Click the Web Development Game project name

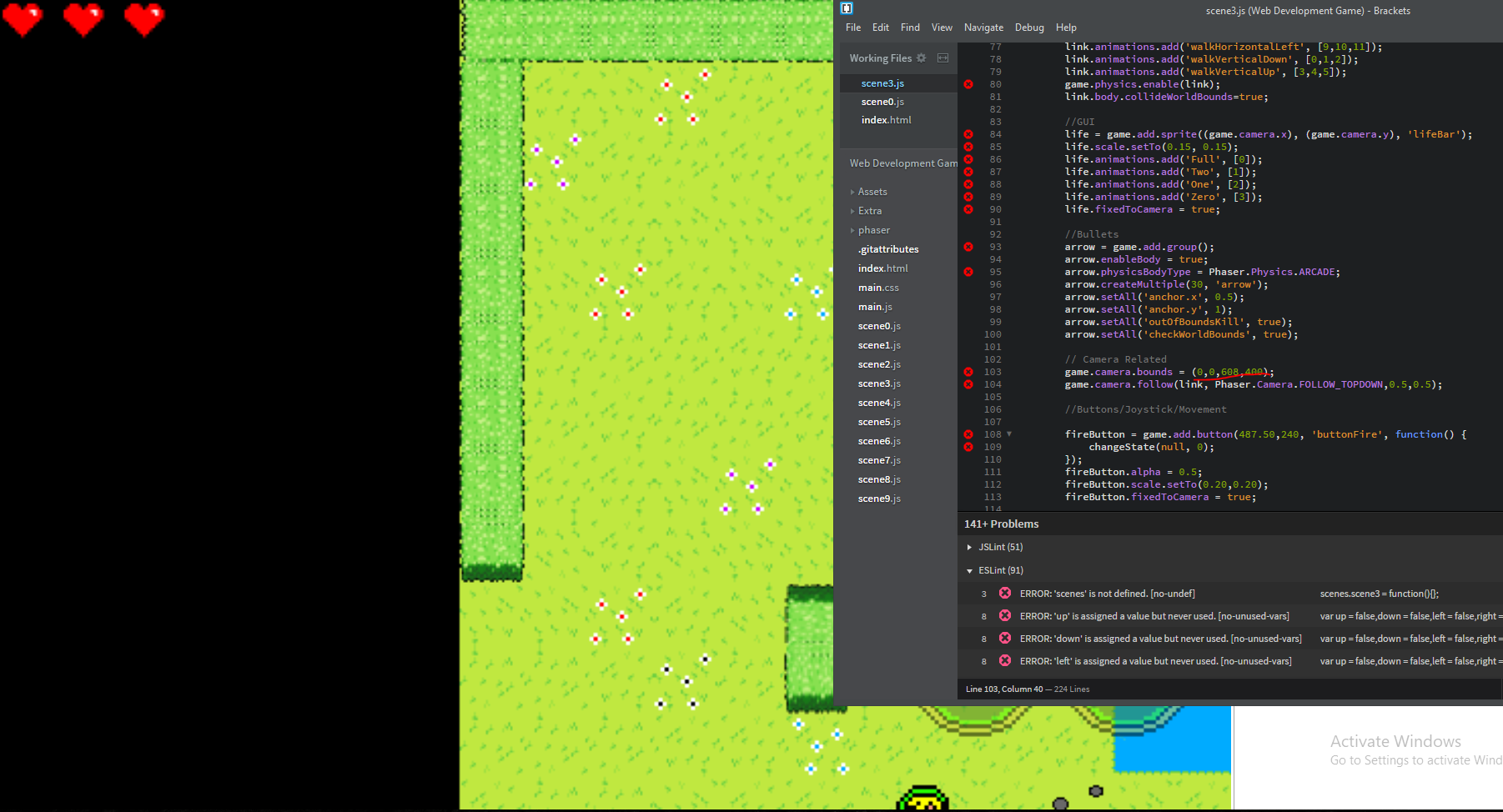[x=902, y=163]
